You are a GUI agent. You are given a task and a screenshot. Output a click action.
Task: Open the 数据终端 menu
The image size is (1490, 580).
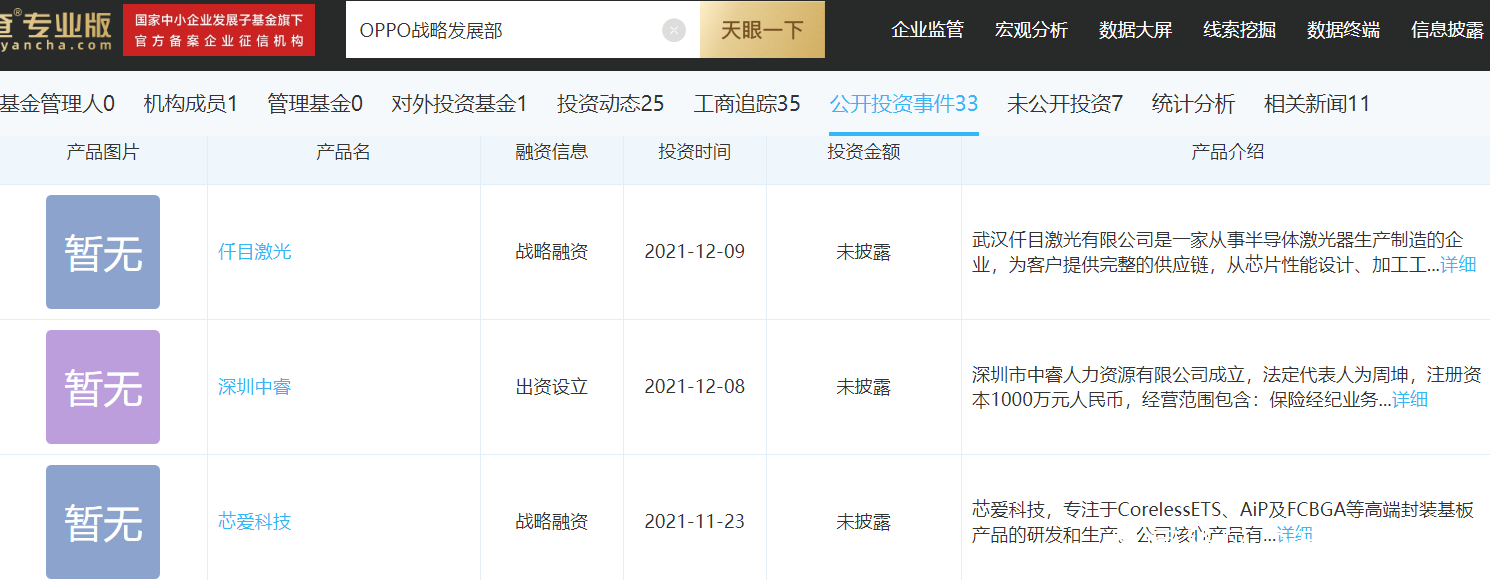click(1343, 30)
